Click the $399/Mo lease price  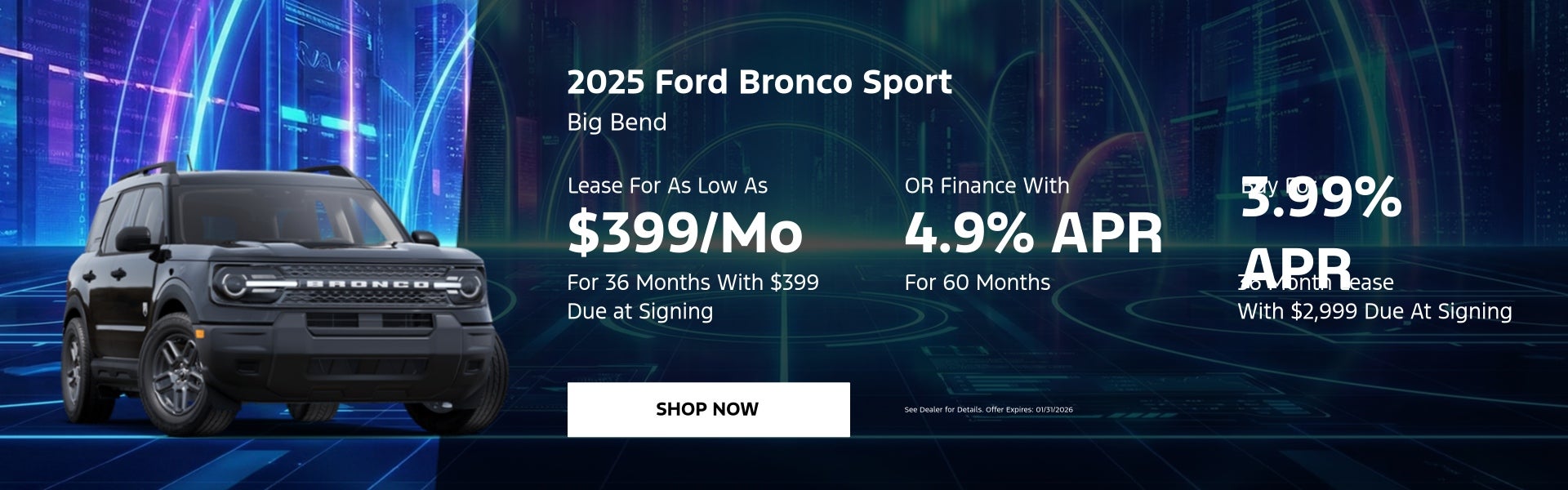tap(684, 233)
